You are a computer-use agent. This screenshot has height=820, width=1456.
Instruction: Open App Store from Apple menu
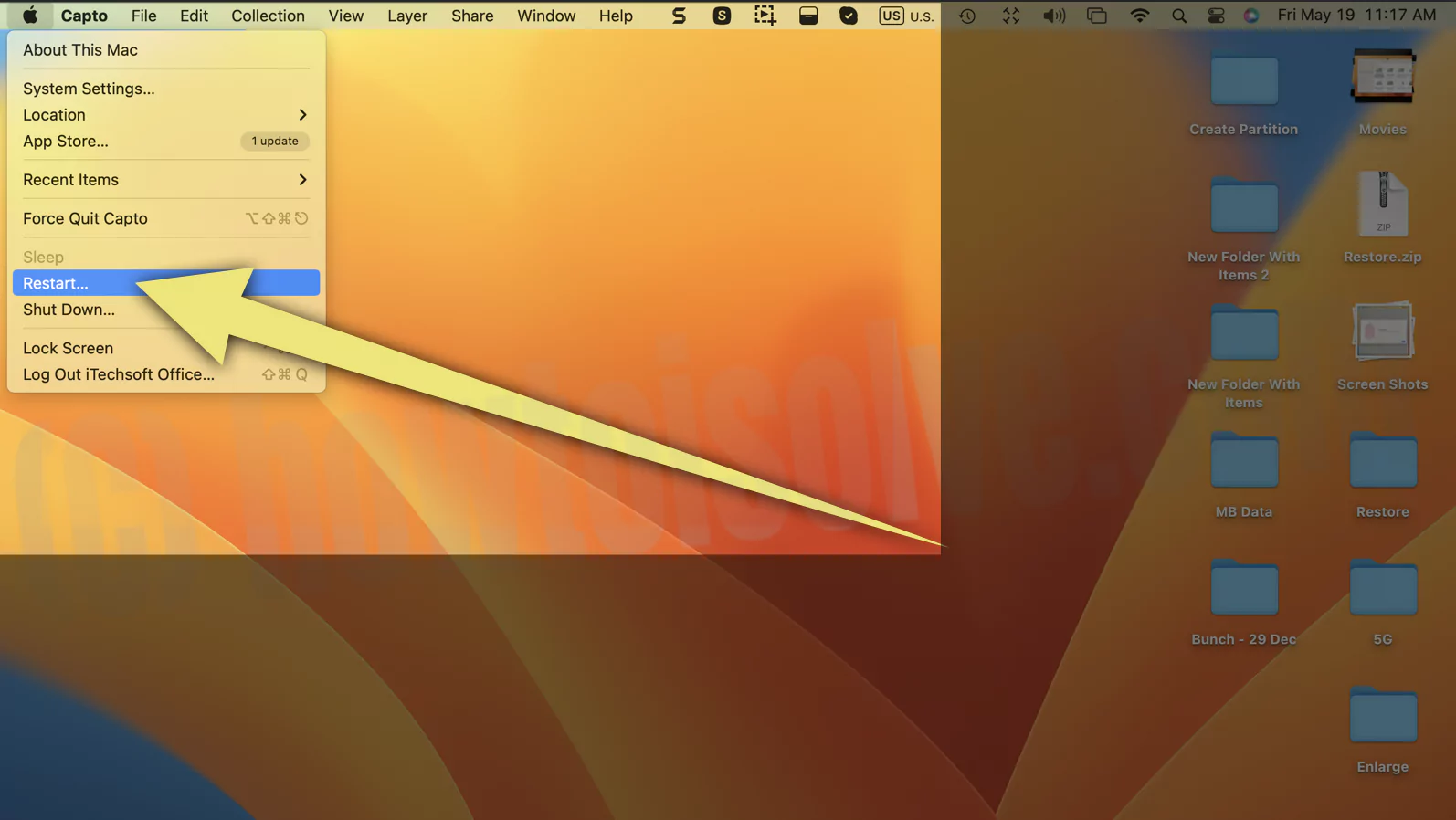click(166, 142)
